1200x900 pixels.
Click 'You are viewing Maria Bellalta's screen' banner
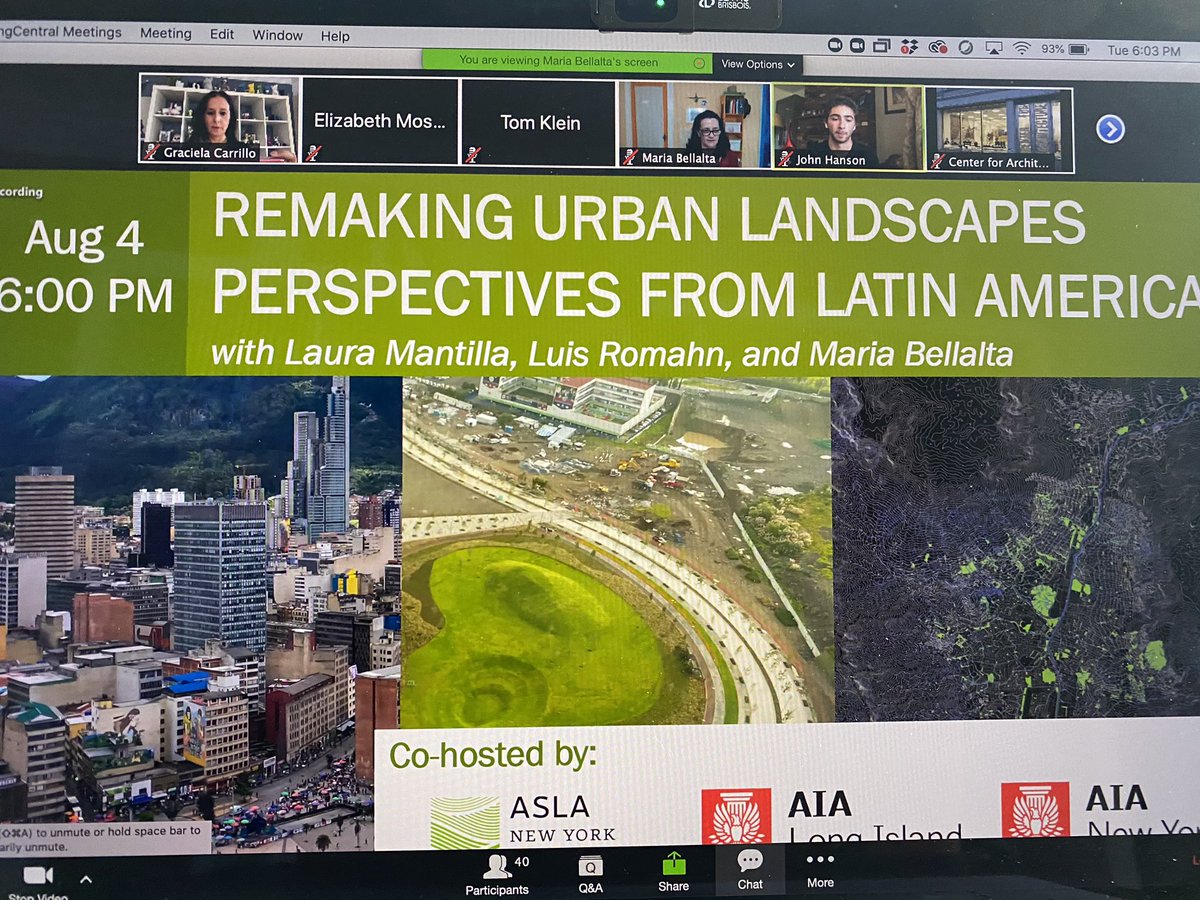point(568,61)
